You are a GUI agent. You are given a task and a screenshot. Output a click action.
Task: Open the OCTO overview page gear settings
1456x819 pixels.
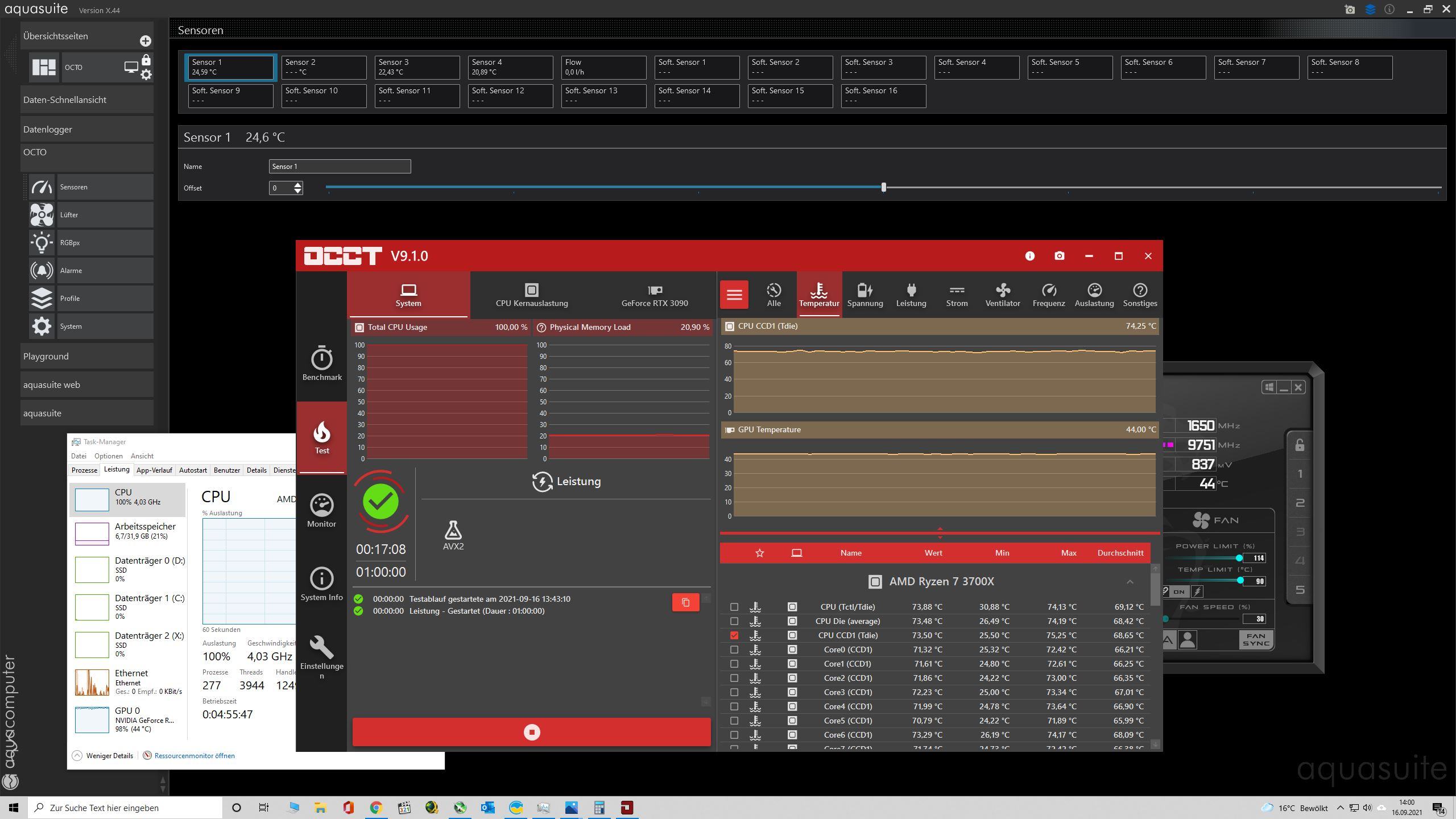146,75
